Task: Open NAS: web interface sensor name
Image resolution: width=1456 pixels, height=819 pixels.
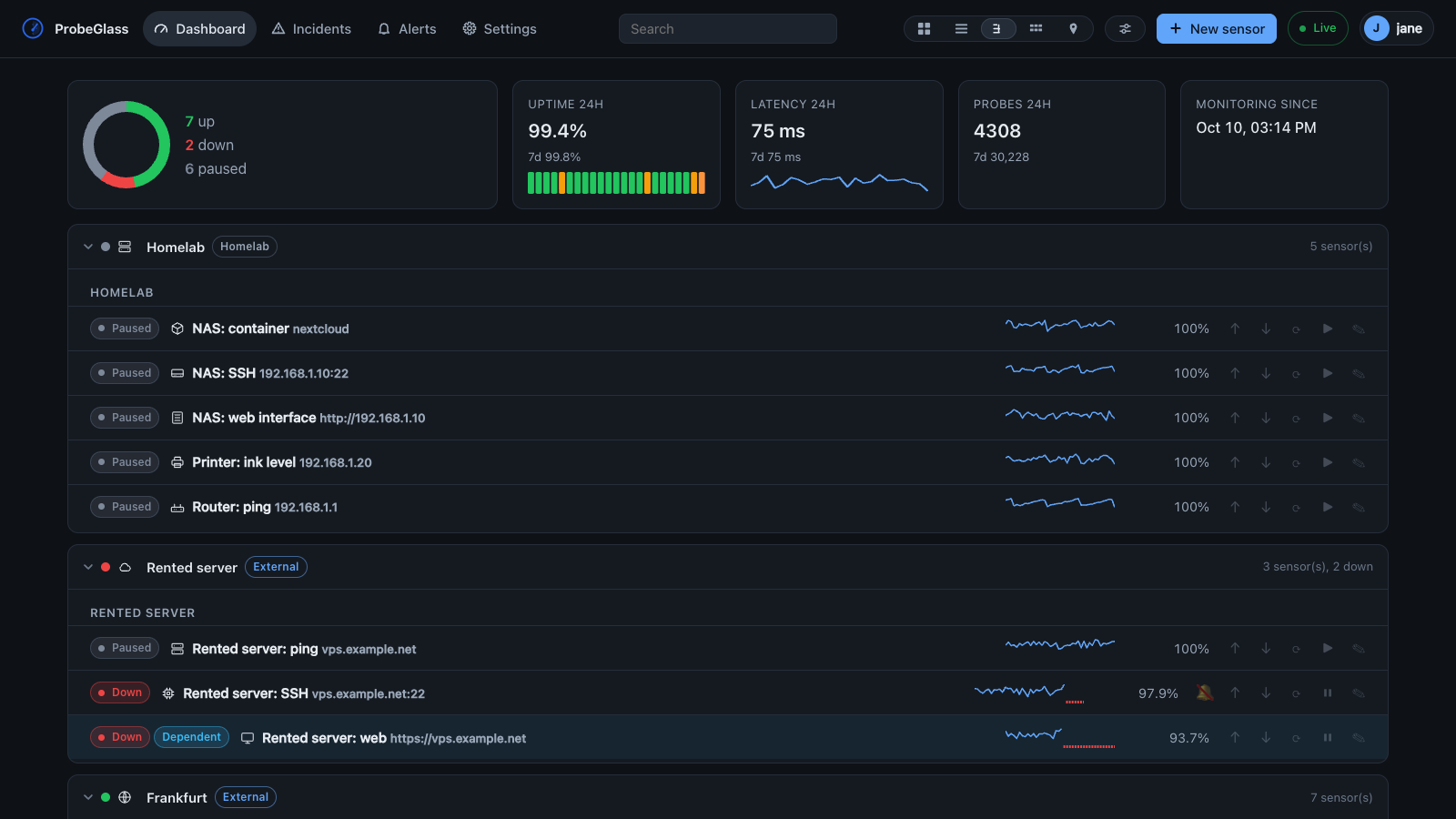Action: coord(254,418)
